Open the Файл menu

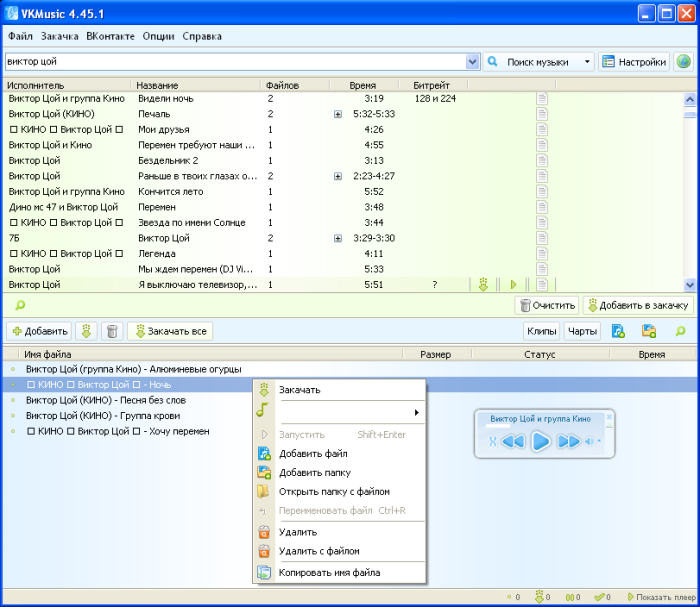coord(20,36)
